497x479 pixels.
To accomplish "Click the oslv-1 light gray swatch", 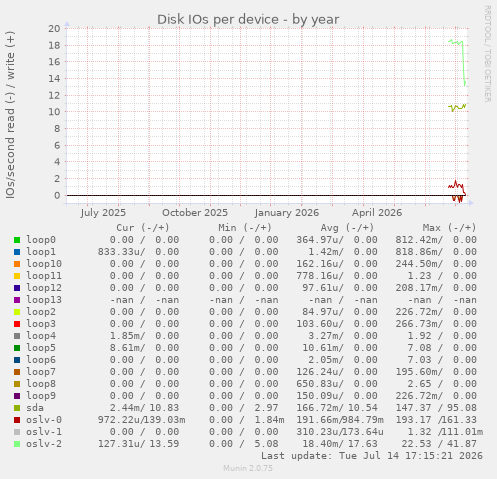I will point(17,432).
